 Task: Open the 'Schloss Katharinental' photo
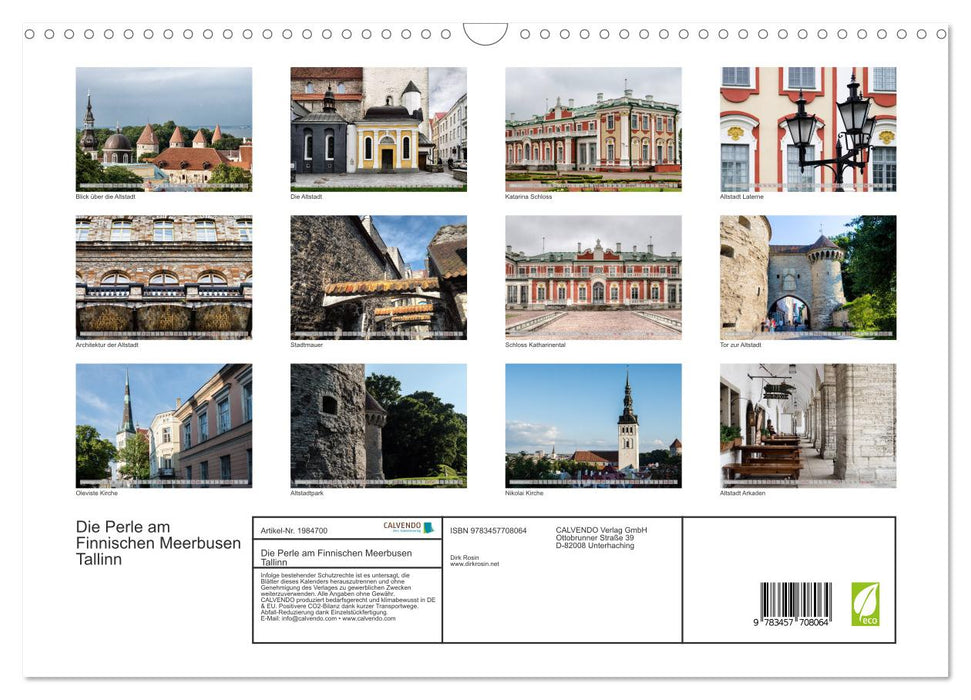(x=592, y=277)
